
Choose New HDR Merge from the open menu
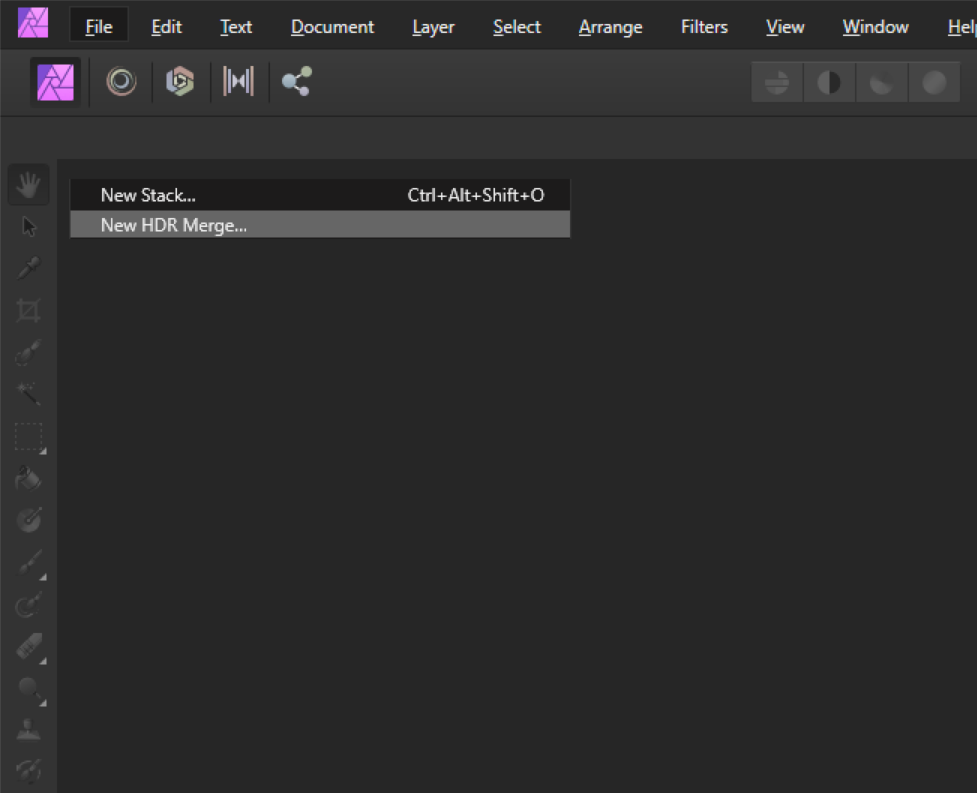pyautogui.click(x=172, y=226)
